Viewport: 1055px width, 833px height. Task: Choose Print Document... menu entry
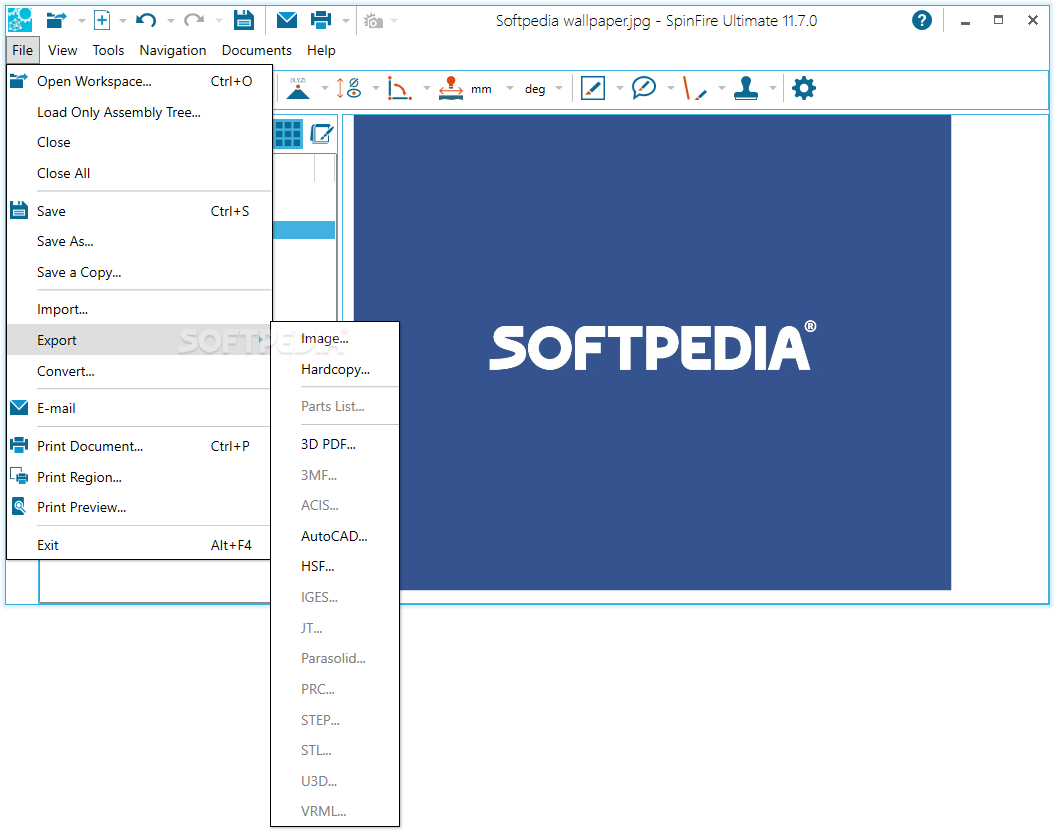pyautogui.click(x=139, y=446)
